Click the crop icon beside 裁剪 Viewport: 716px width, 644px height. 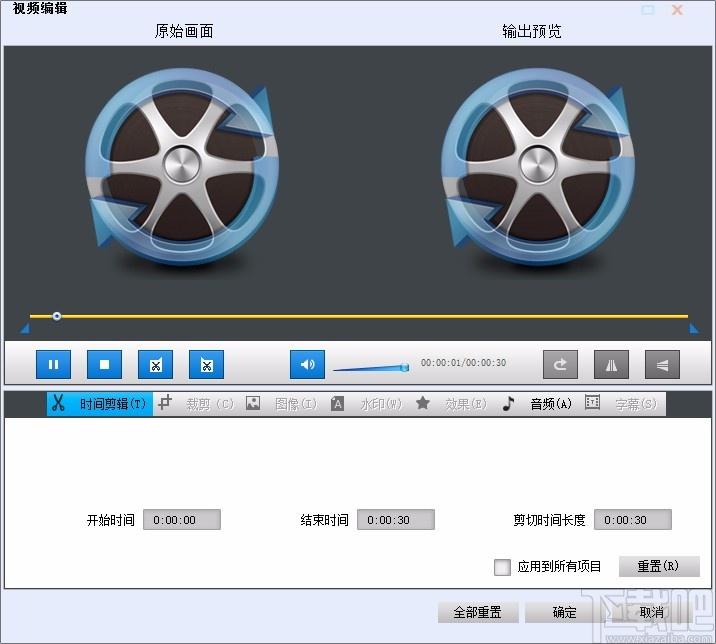[165, 402]
